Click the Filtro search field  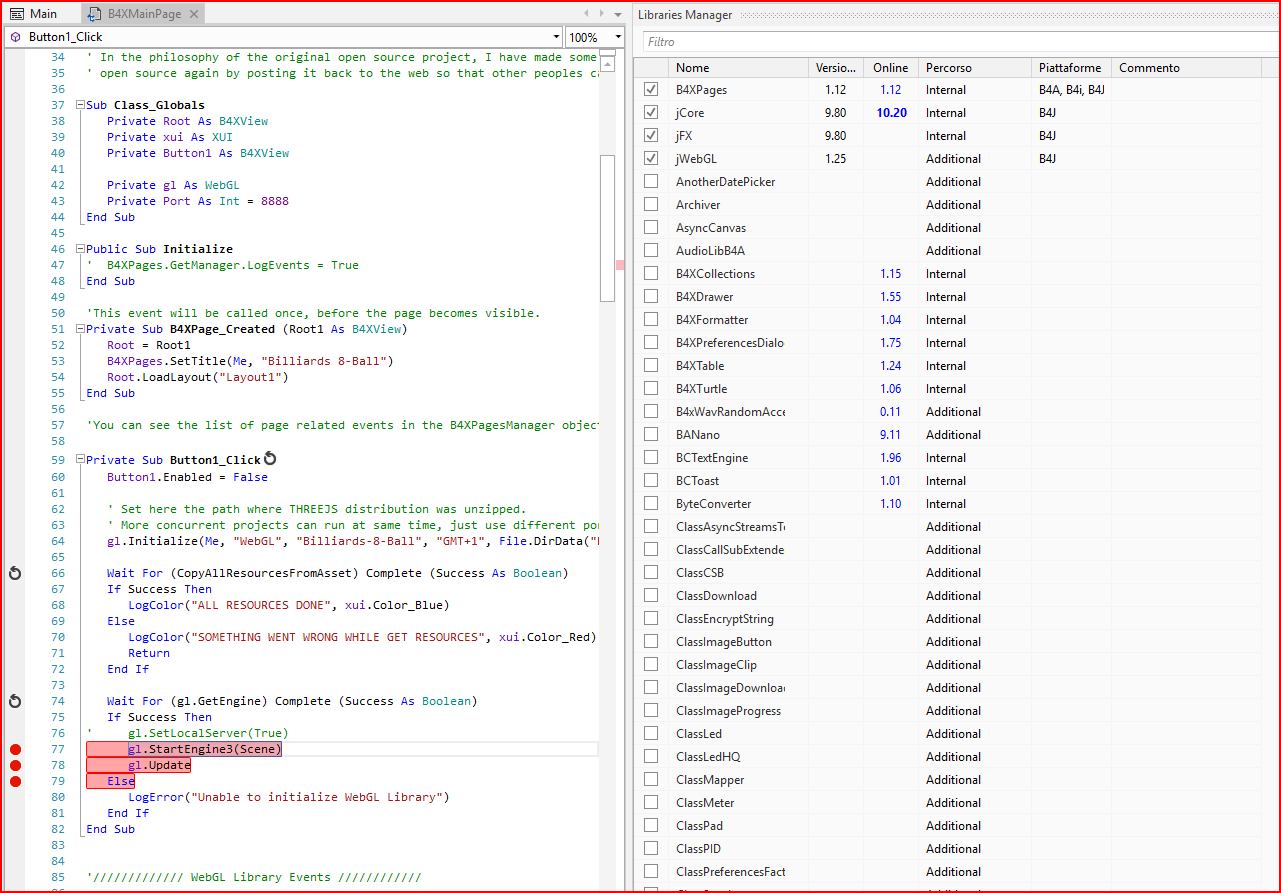pyautogui.click(x=958, y=42)
